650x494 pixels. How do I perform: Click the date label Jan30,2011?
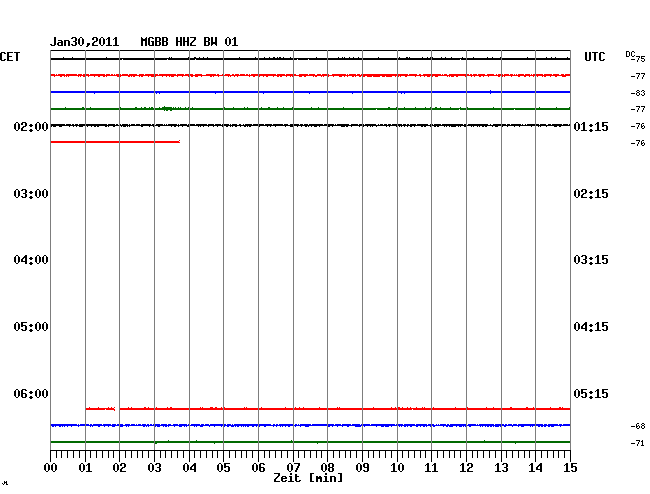click(85, 42)
